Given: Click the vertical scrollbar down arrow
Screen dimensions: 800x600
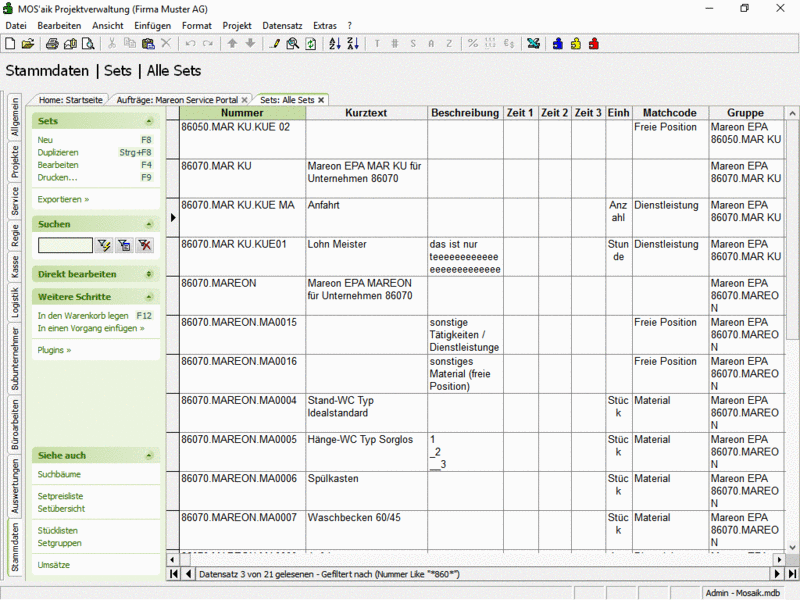Looking at the screenshot, I should coord(792,547).
